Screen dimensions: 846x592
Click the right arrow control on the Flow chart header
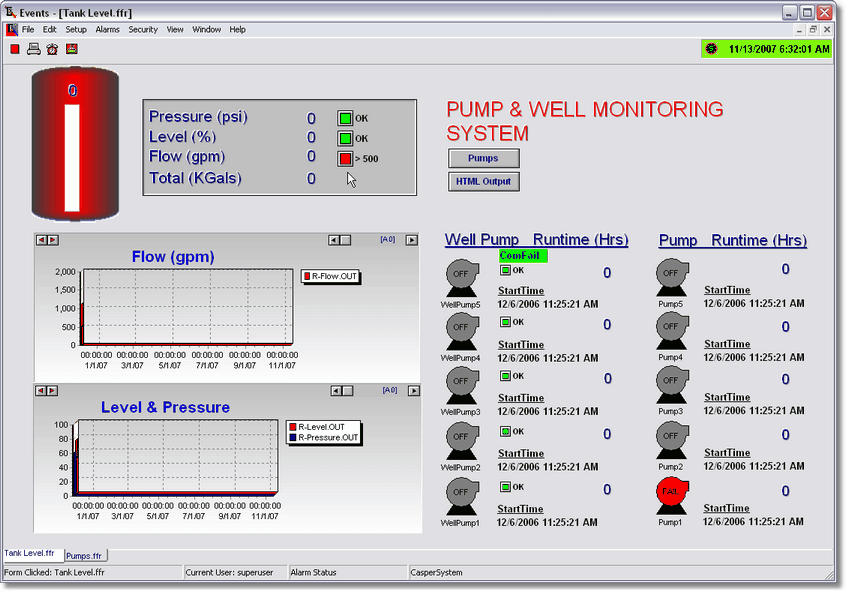pyautogui.click(x=412, y=239)
